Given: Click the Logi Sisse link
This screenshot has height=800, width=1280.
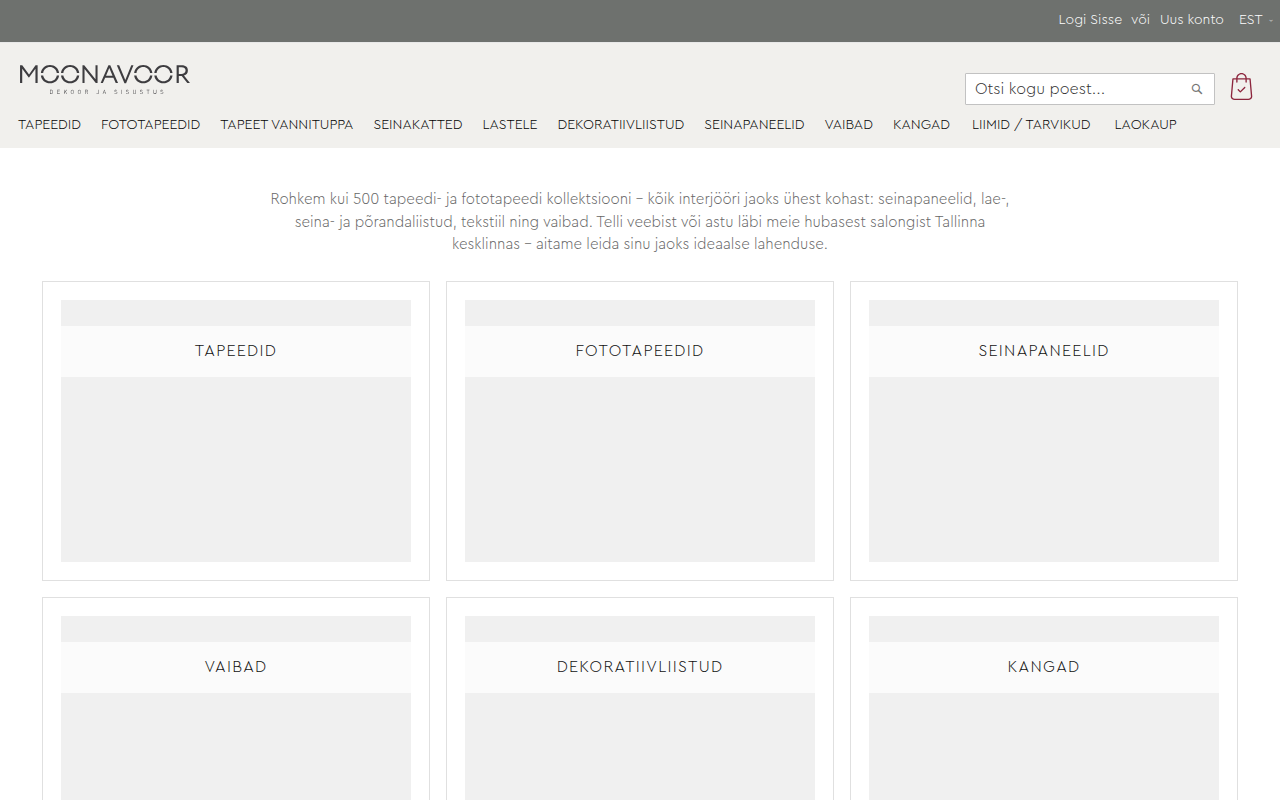Looking at the screenshot, I should 1090,20.
